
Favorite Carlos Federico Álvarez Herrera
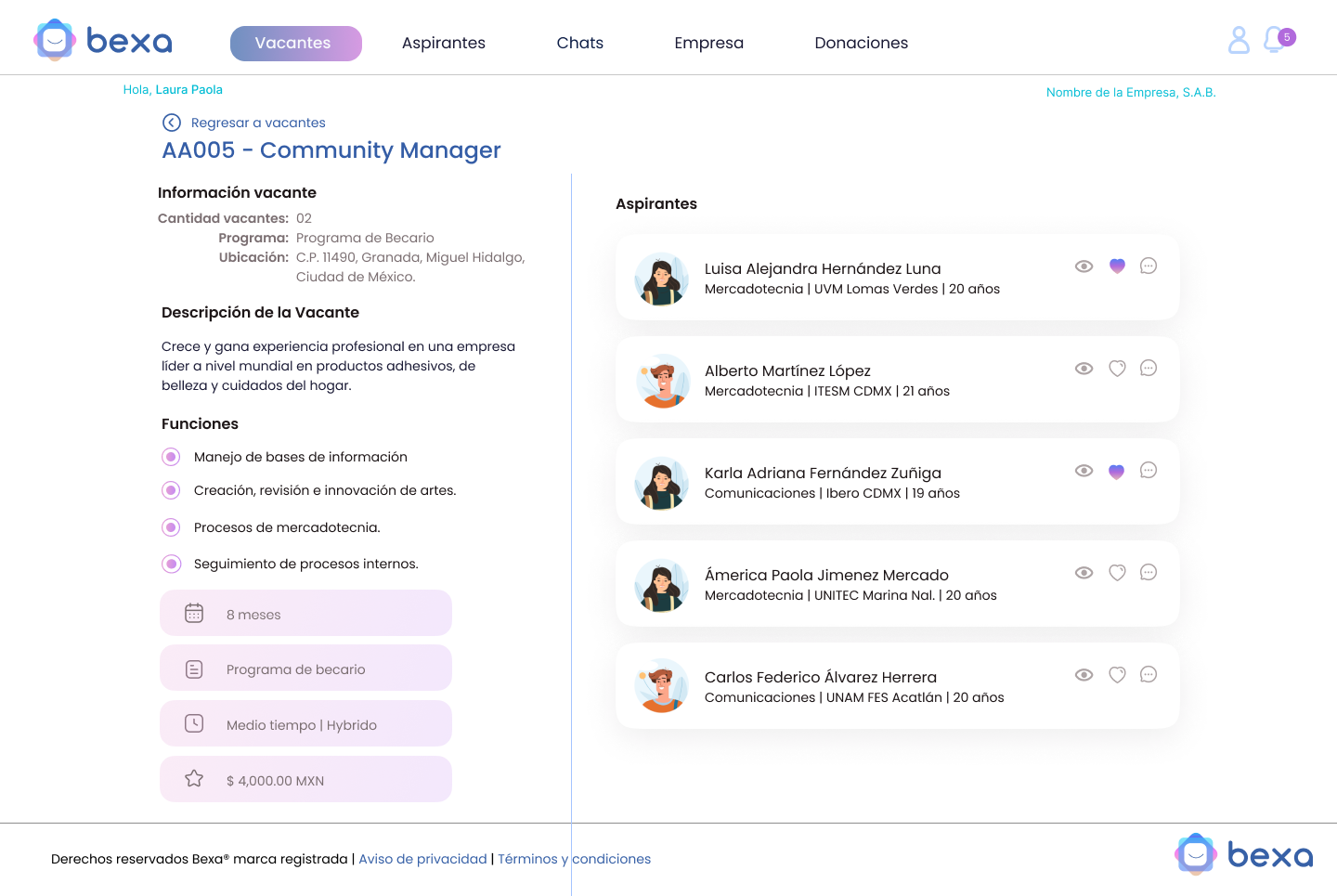coord(1116,675)
